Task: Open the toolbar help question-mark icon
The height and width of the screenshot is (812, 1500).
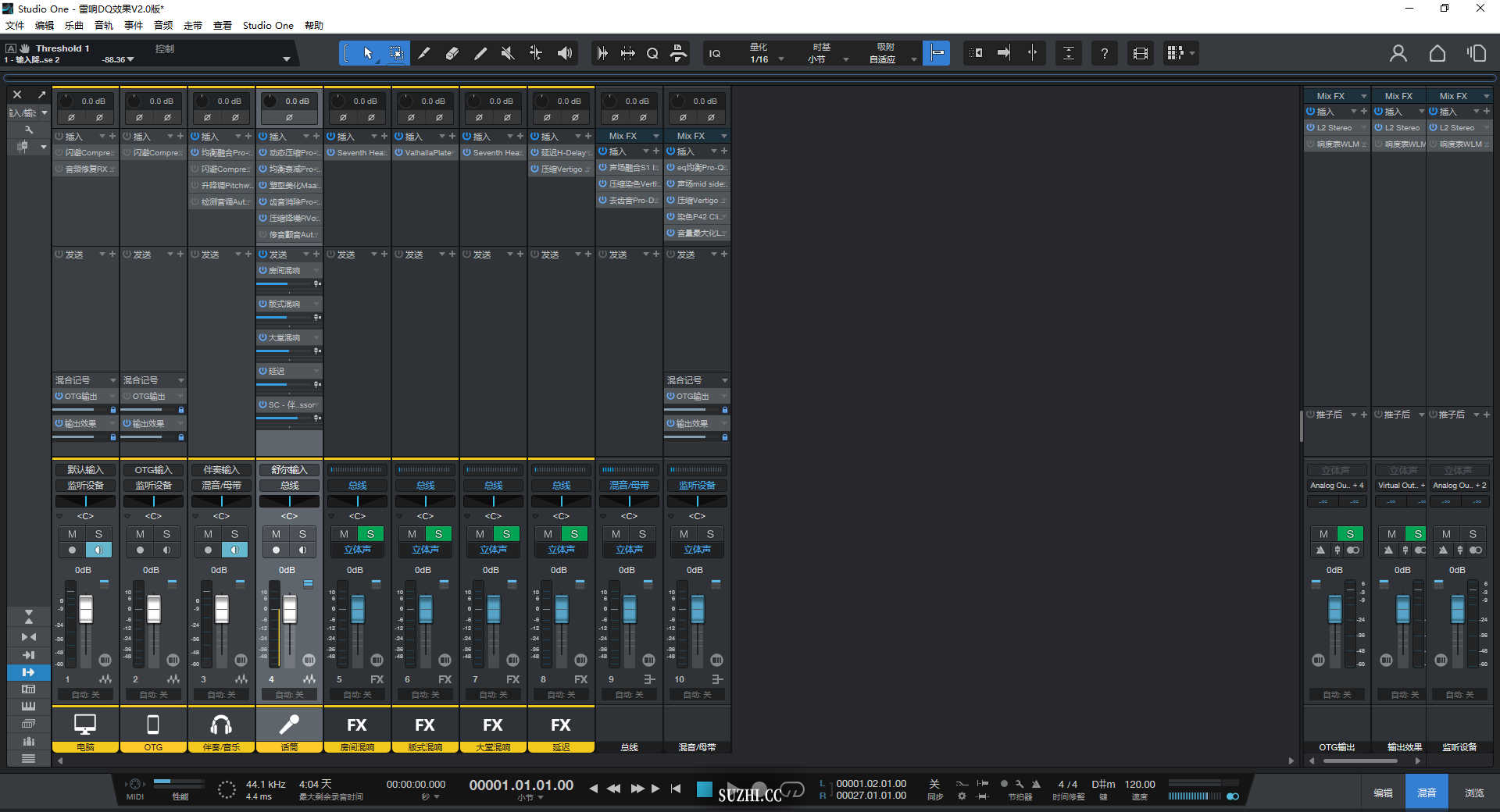Action: 1104,53
